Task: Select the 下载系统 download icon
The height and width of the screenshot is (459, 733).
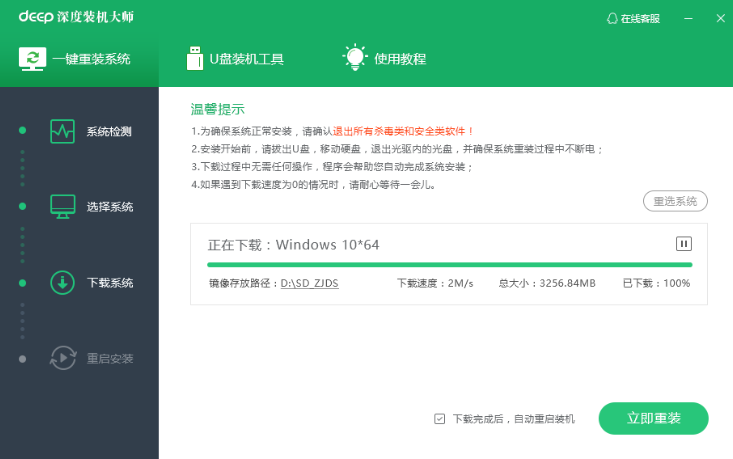Action: [62, 283]
